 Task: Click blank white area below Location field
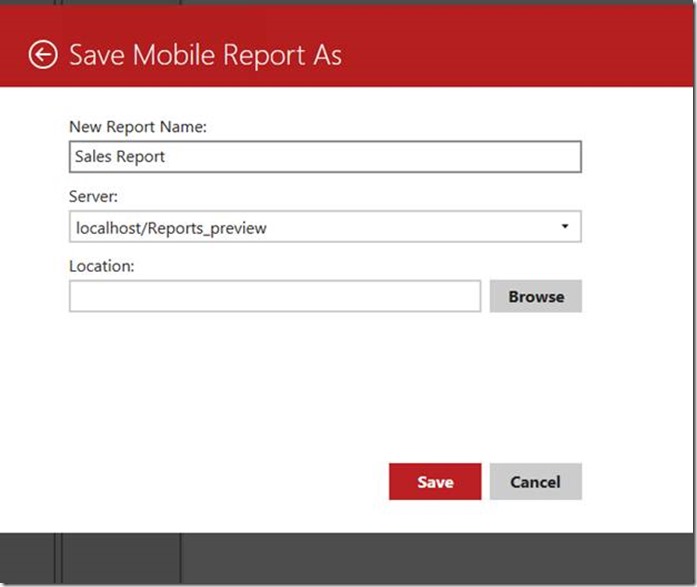coord(324,380)
